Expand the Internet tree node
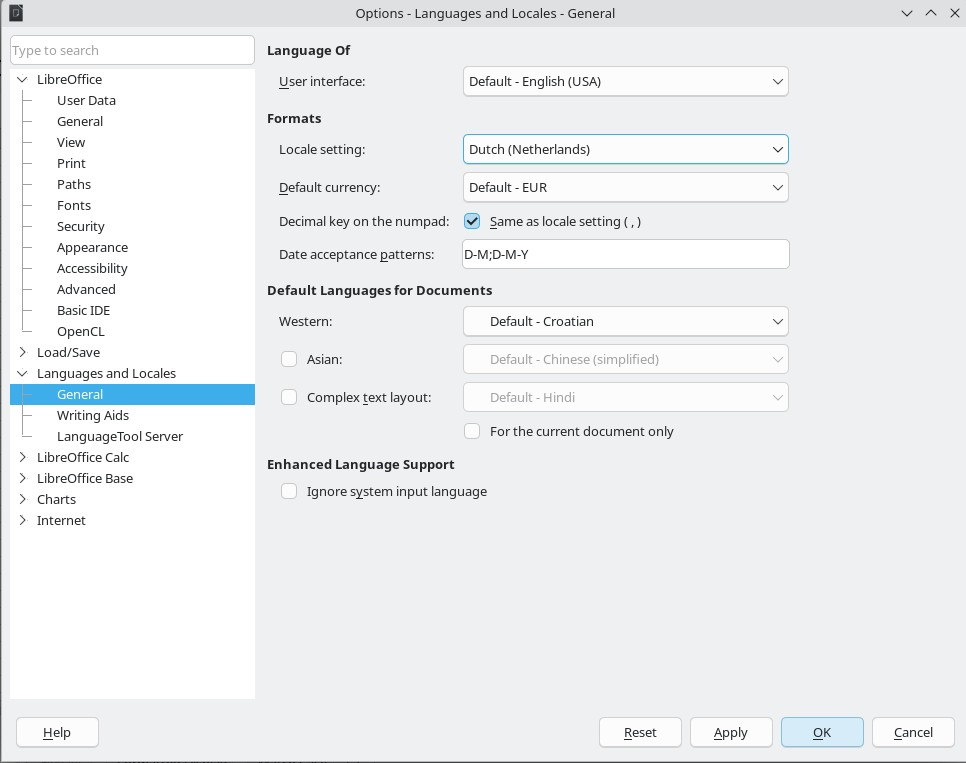The width and height of the screenshot is (966, 763). pyautogui.click(x=22, y=520)
